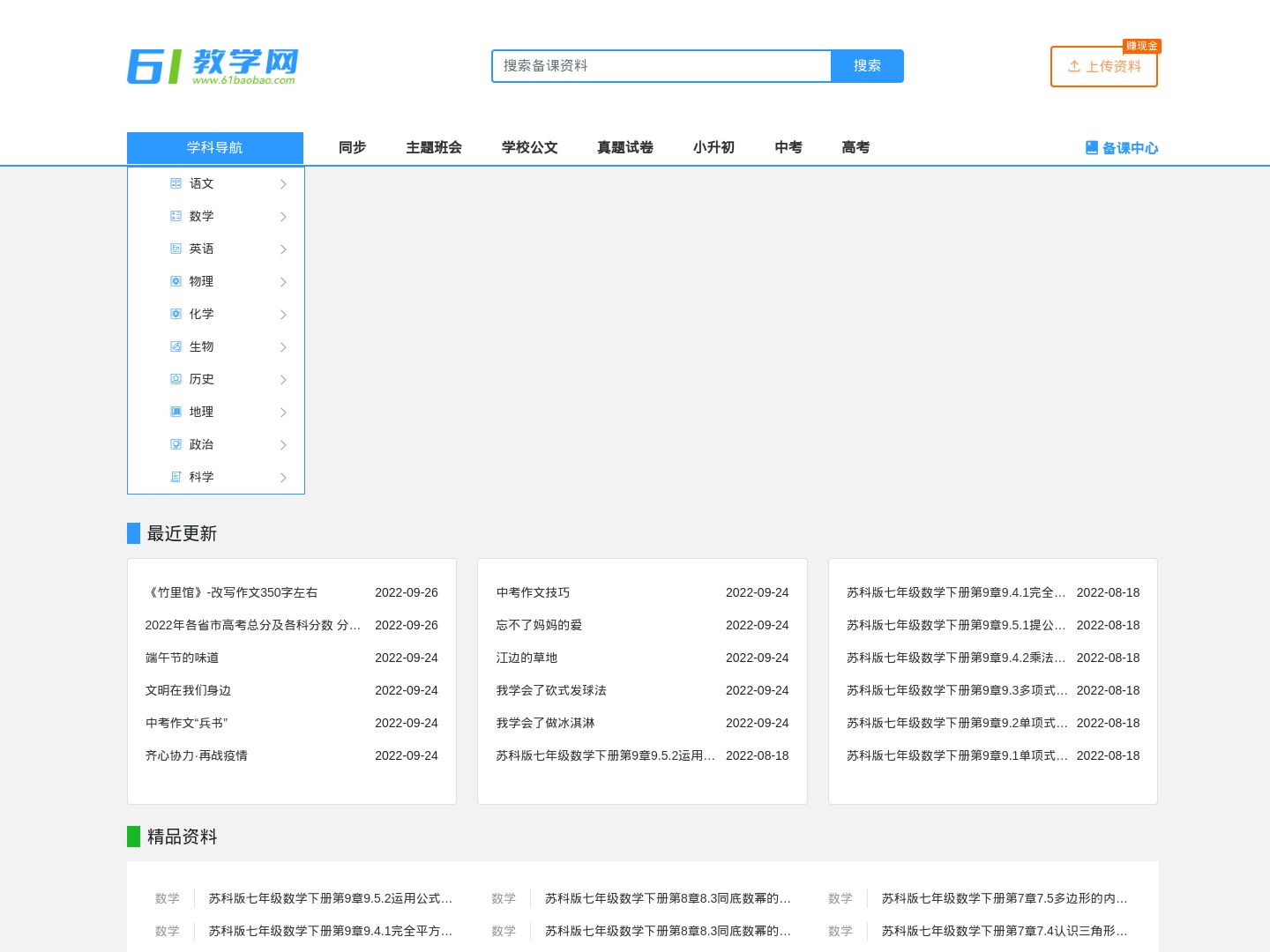Click the 物理 subject icon
1270x952 pixels.
(x=176, y=281)
